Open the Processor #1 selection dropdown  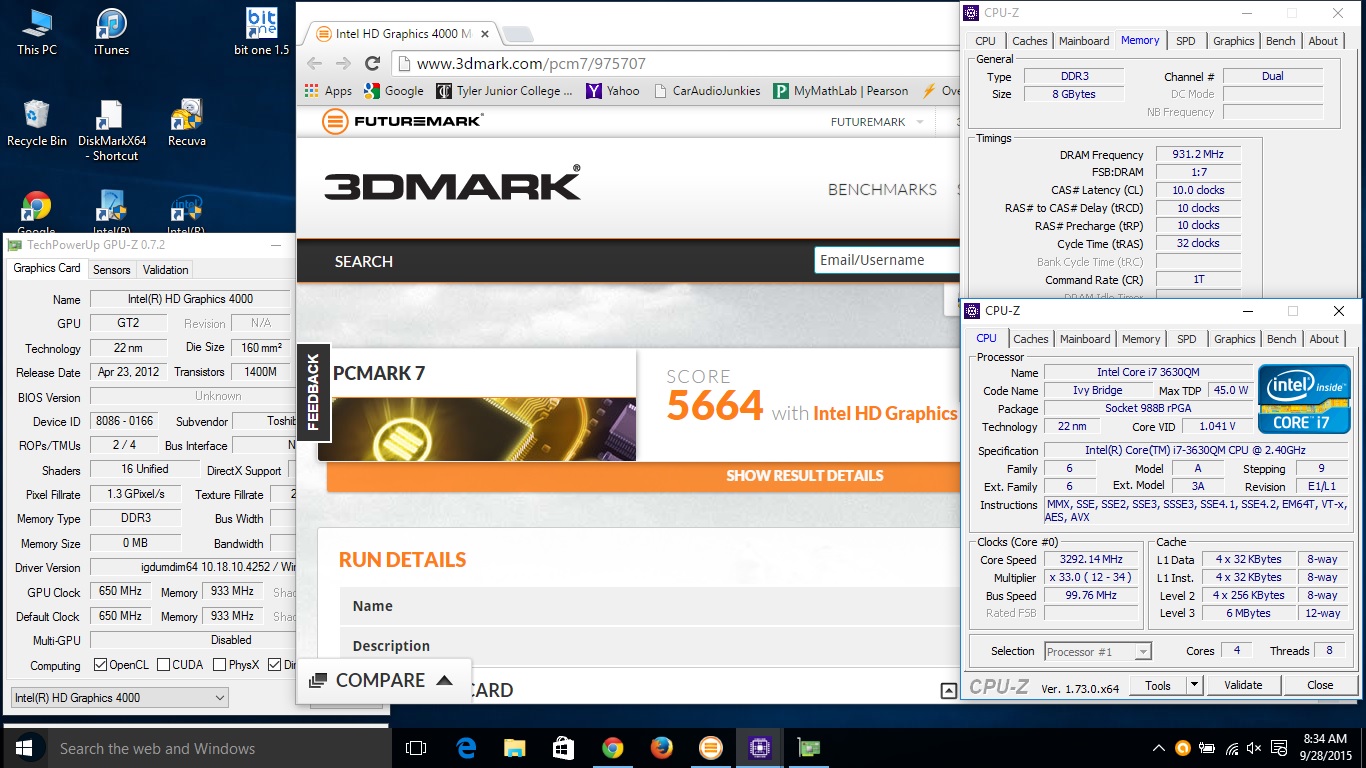coord(1098,651)
